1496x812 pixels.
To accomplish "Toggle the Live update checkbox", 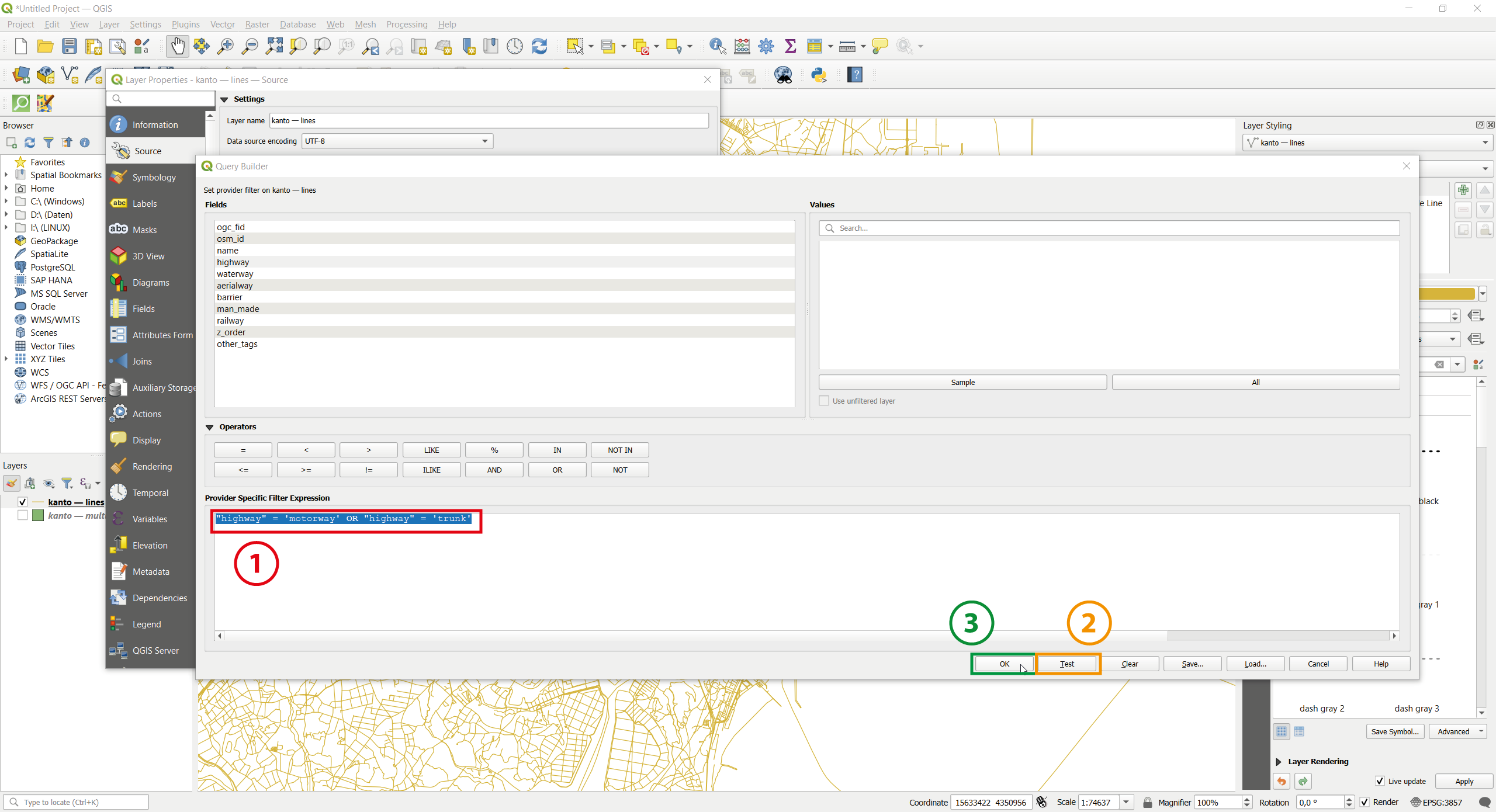I will point(1380,781).
